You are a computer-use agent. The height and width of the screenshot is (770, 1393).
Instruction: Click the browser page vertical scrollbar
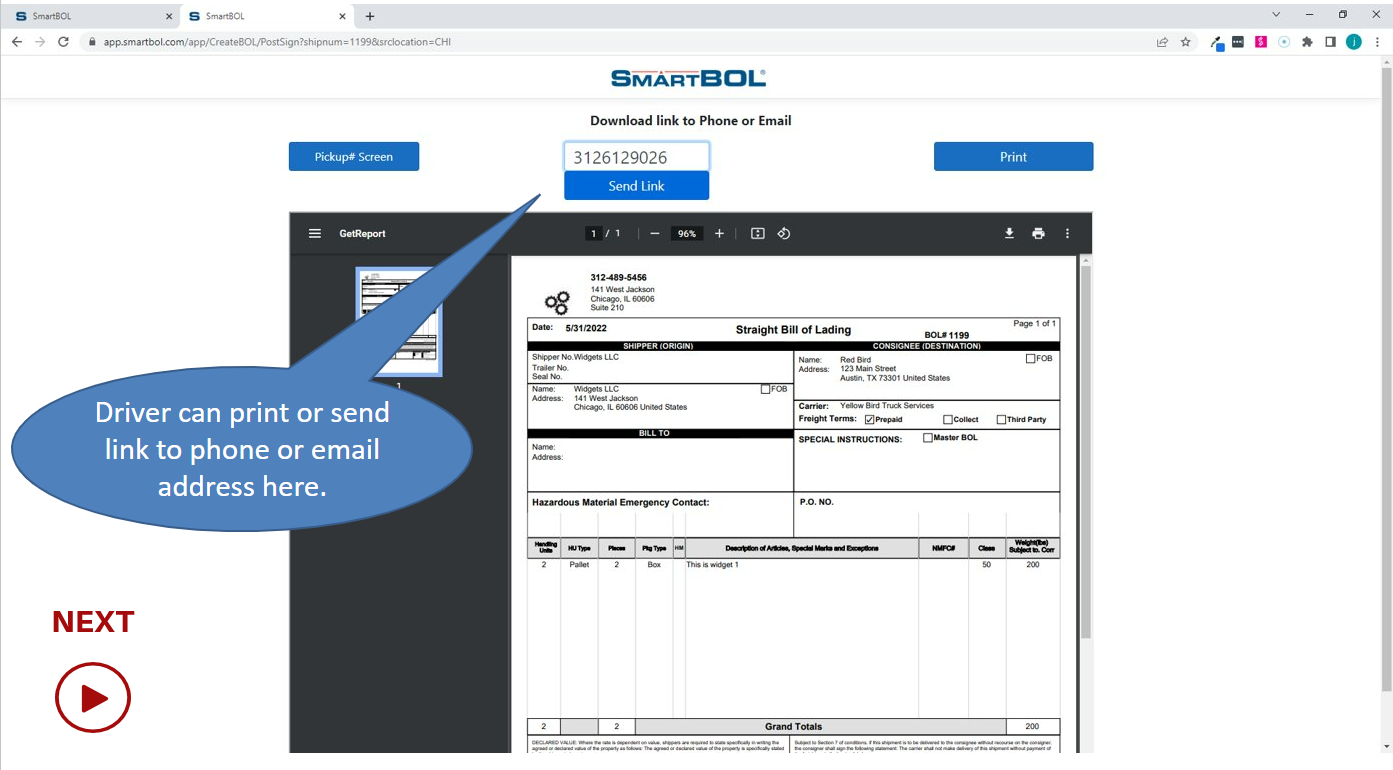point(1386,380)
